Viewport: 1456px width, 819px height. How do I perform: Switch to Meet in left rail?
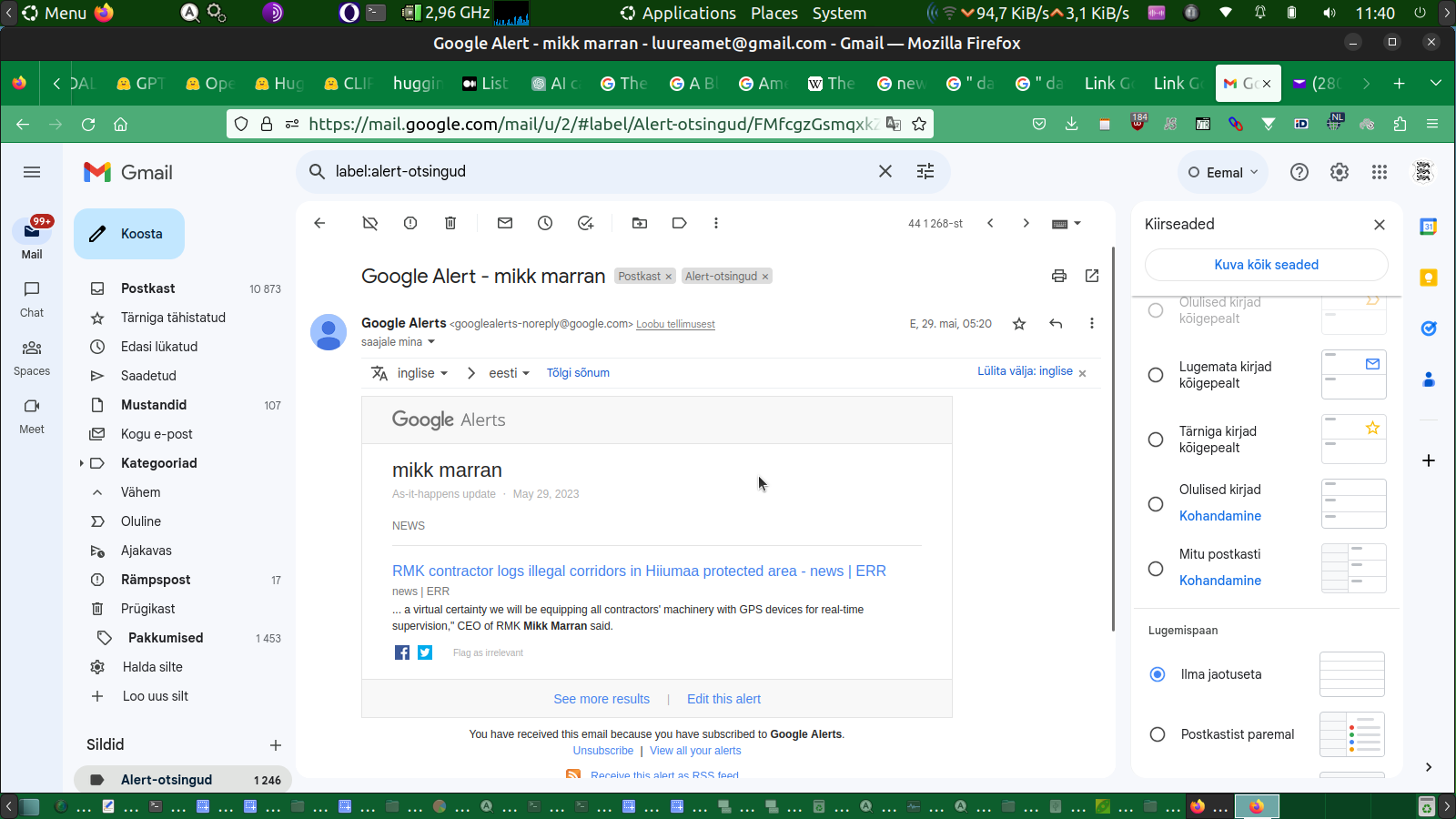32,415
